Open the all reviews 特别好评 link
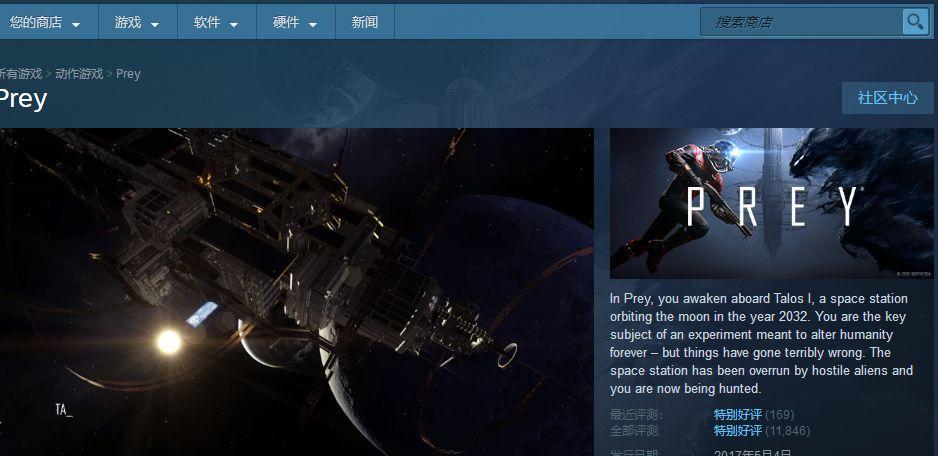938x456 pixels. pyautogui.click(x=738, y=430)
